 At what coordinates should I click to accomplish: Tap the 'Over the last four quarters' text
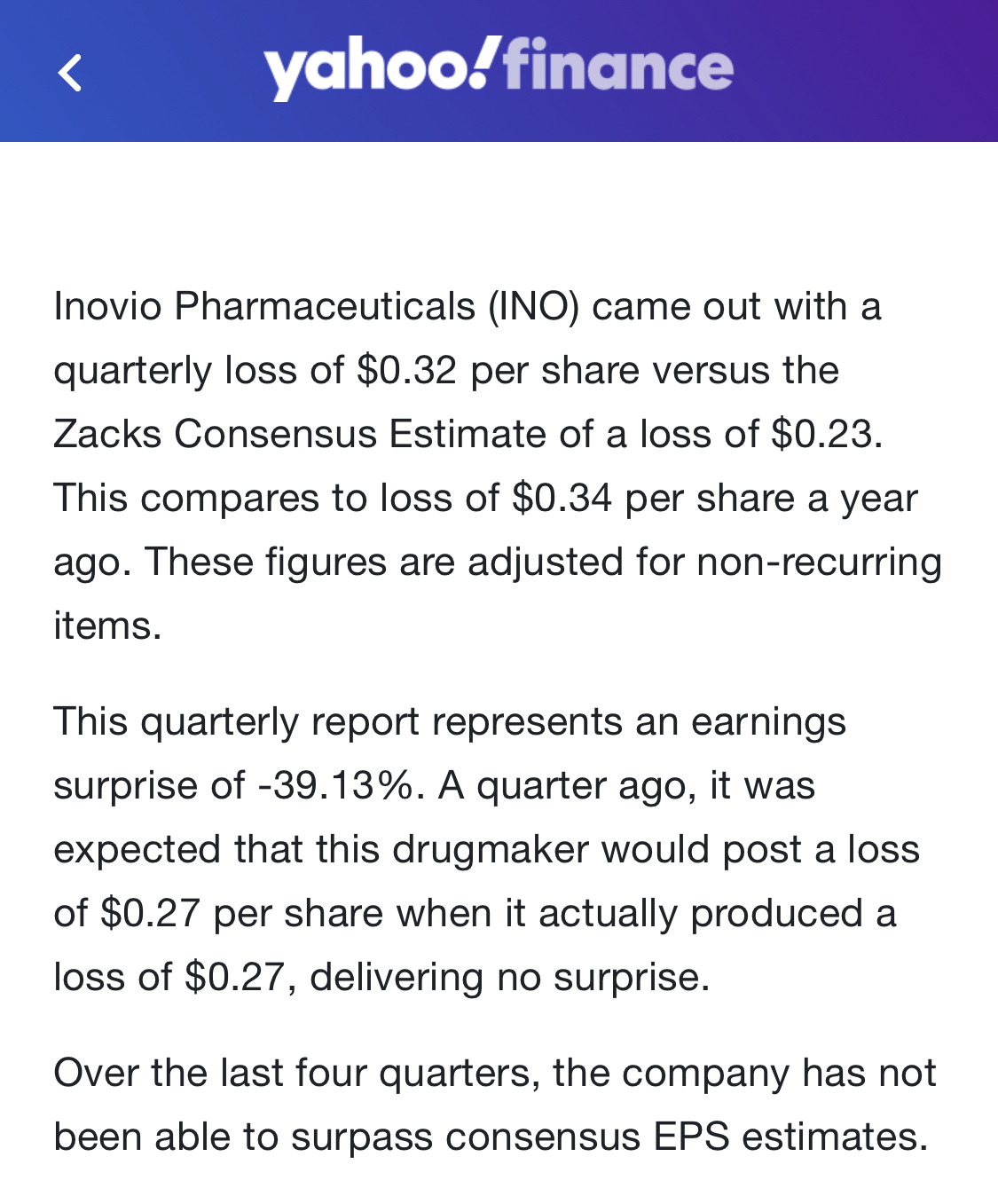[x=296, y=1074]
